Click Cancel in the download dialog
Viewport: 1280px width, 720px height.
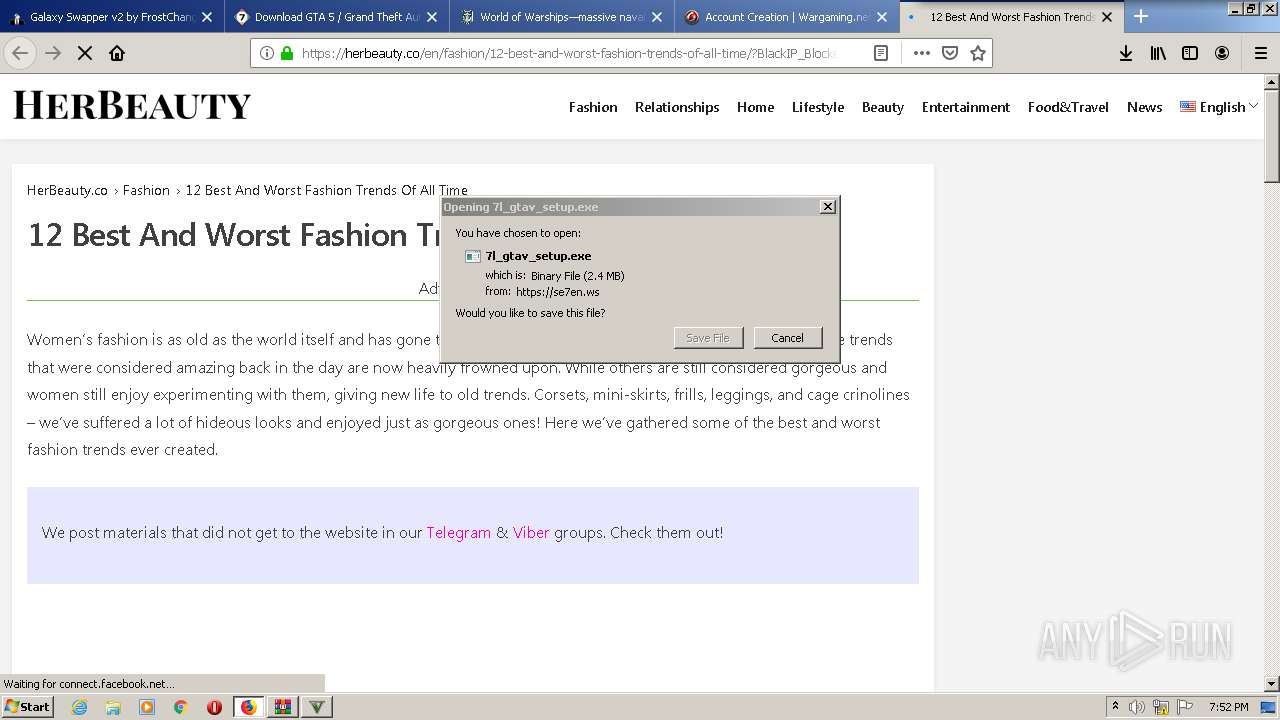[x=787, y=338]
